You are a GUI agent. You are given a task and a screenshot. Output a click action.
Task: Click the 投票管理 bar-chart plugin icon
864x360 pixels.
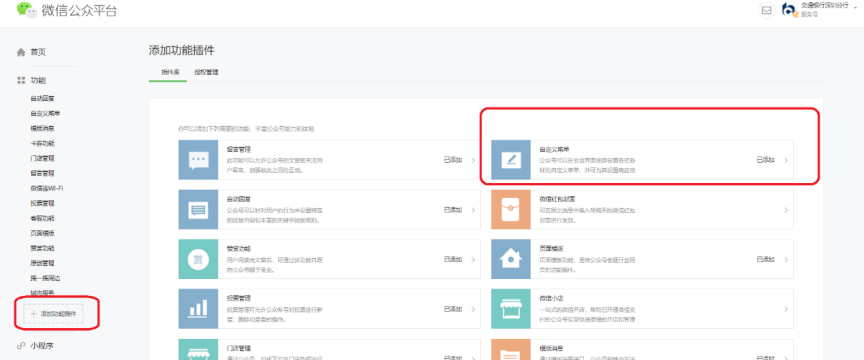click(198, 309)
